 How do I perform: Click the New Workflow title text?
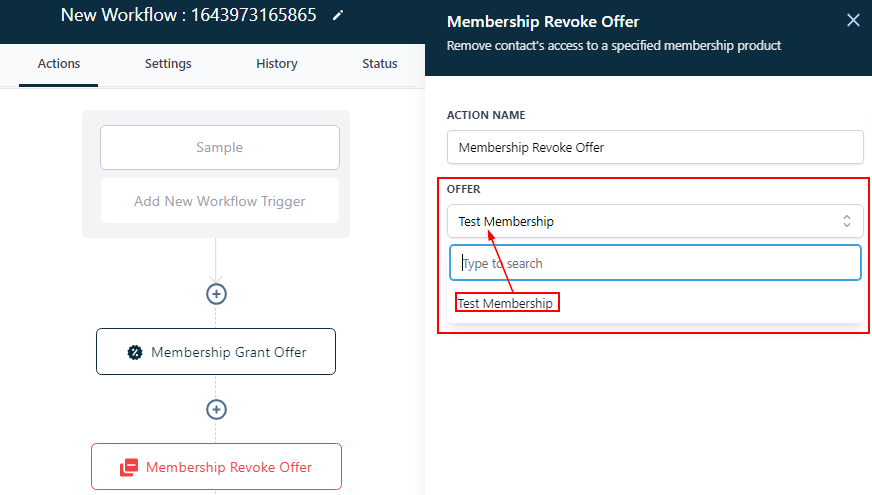(x=188, y=16)
